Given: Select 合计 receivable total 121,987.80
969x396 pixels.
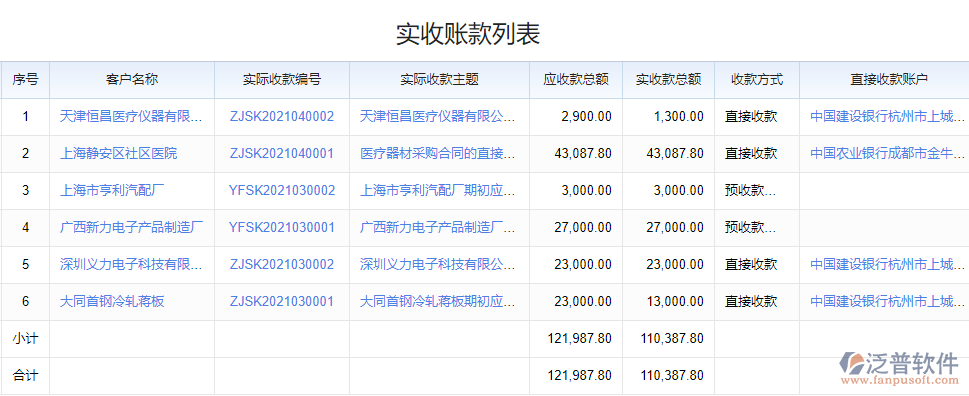Looking at the screenshot, I should click(x=580, y=376).
